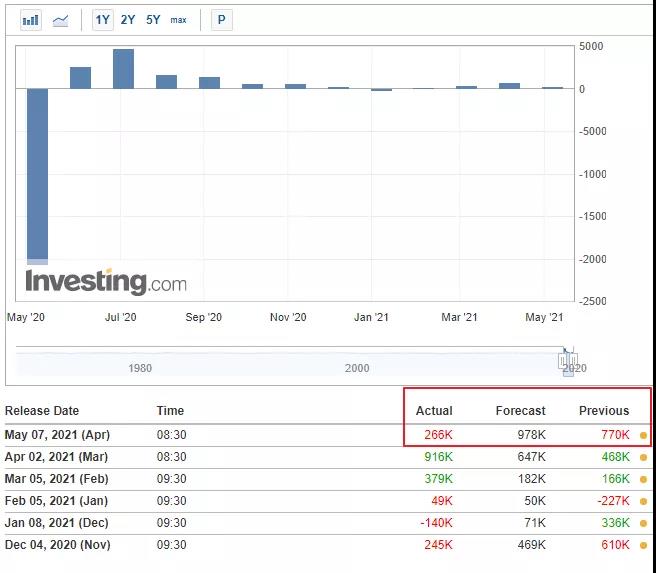Select the max time range
This screenshot has width=656, height=573.
pyautogui.click(x=178, y=20)
